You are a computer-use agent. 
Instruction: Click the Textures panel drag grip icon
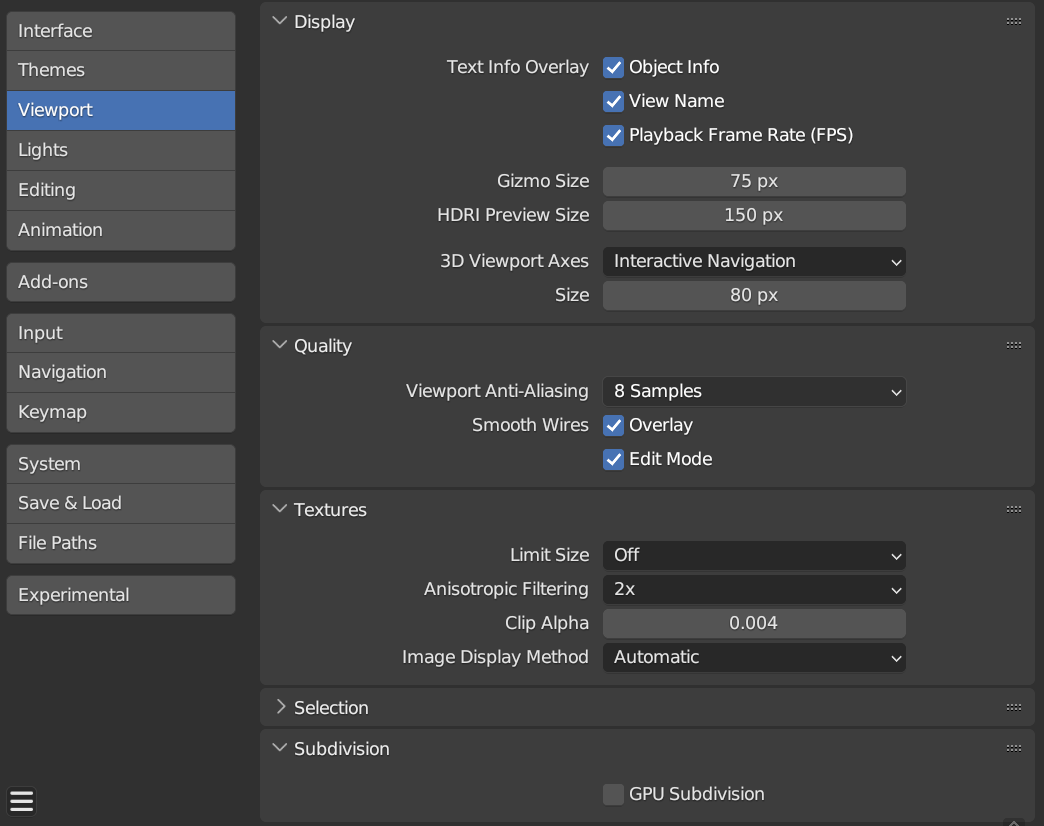pos(1013,509)
